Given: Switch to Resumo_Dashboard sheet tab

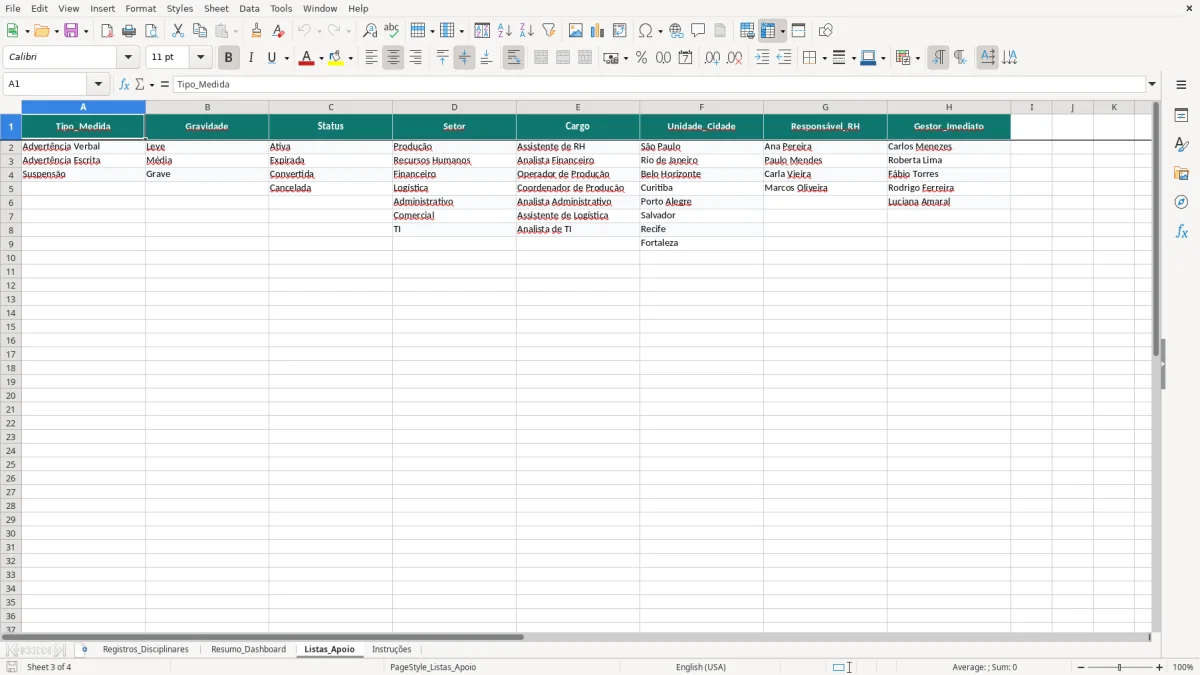Looking at the screenshot, I should pyautogui.click(x=248, y=650).
